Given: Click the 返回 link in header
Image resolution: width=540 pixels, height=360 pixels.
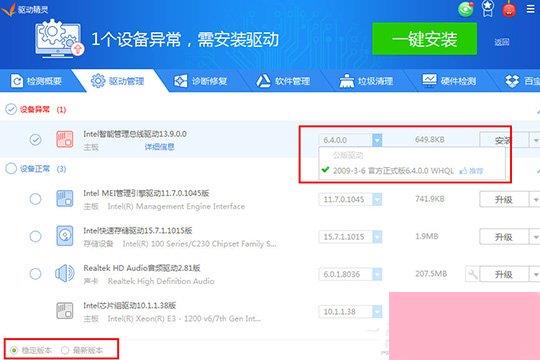Looking at the screenshot, I should (x=502, y=42).
